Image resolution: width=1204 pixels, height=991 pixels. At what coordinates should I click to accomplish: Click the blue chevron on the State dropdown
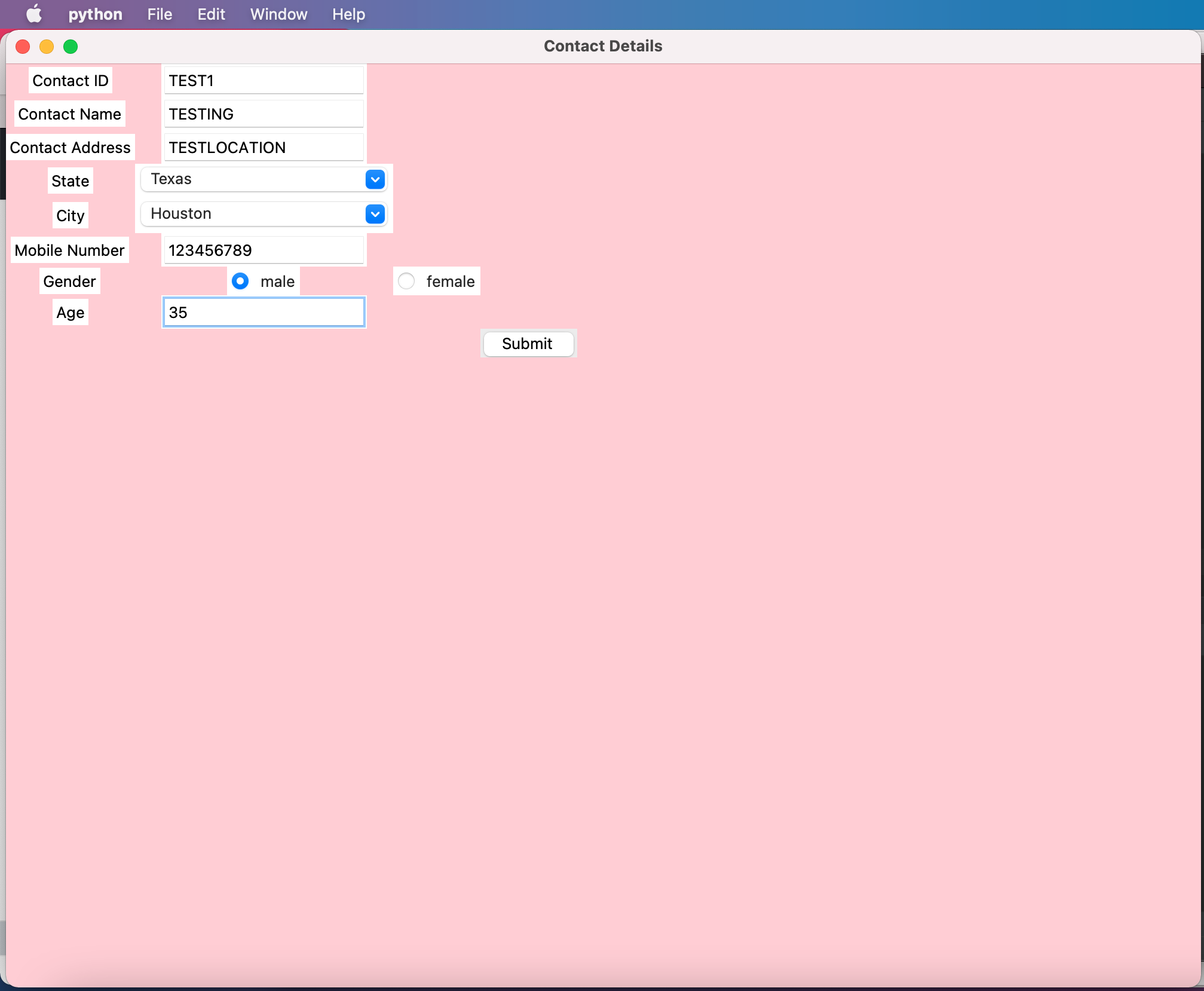point(375,179)
